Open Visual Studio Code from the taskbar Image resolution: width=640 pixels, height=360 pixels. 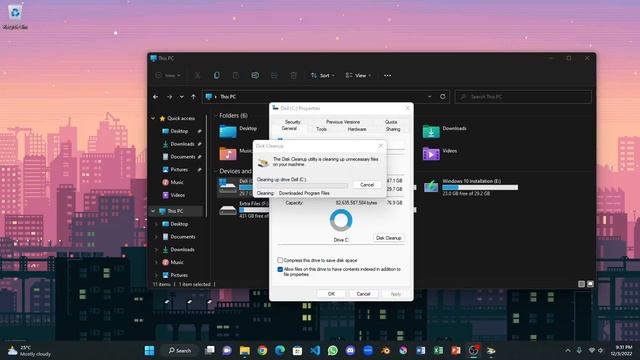coord(315,351)
